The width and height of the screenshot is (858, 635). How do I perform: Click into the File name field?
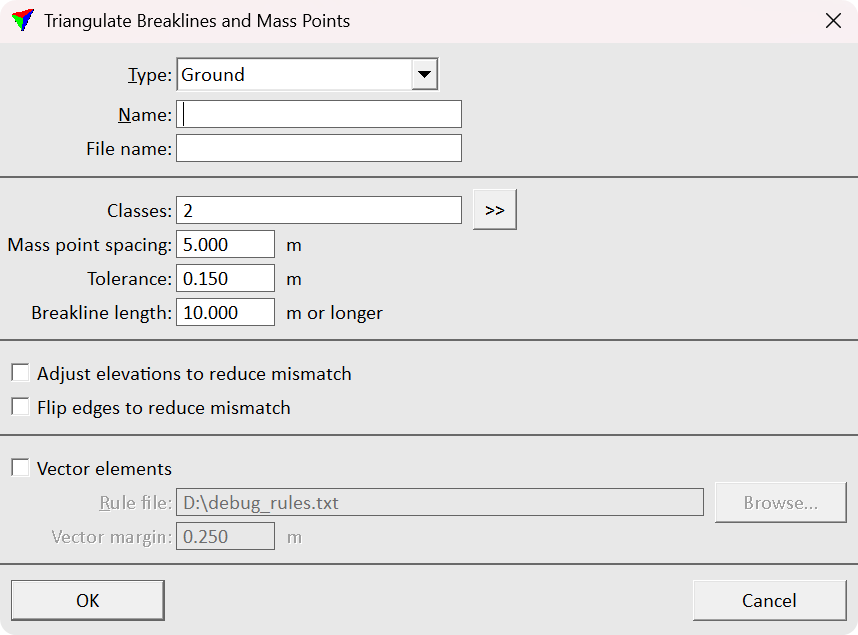pyautogui.click(x=319, y=149)
